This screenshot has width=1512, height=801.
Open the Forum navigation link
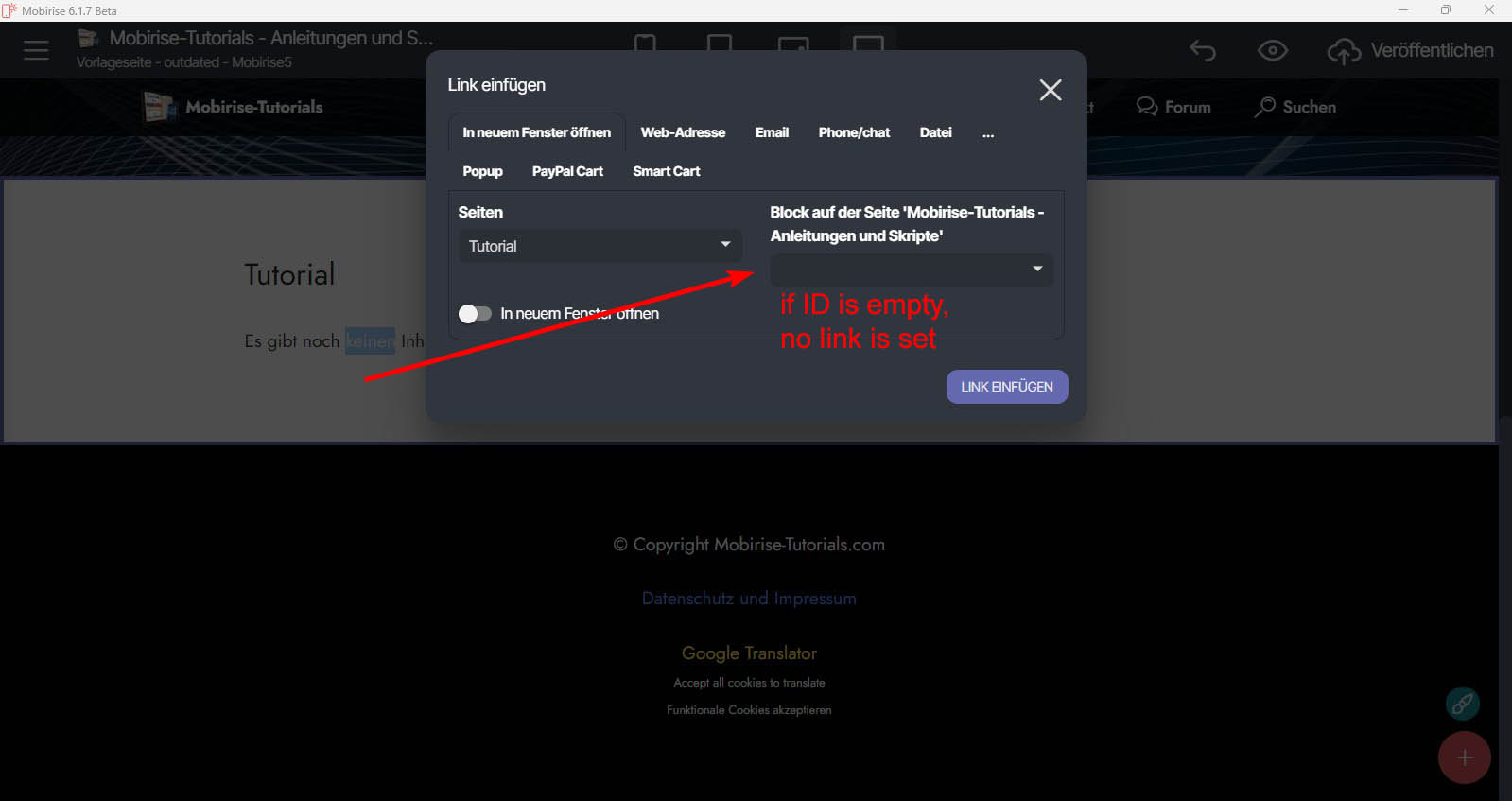(x=1188, y=107)
